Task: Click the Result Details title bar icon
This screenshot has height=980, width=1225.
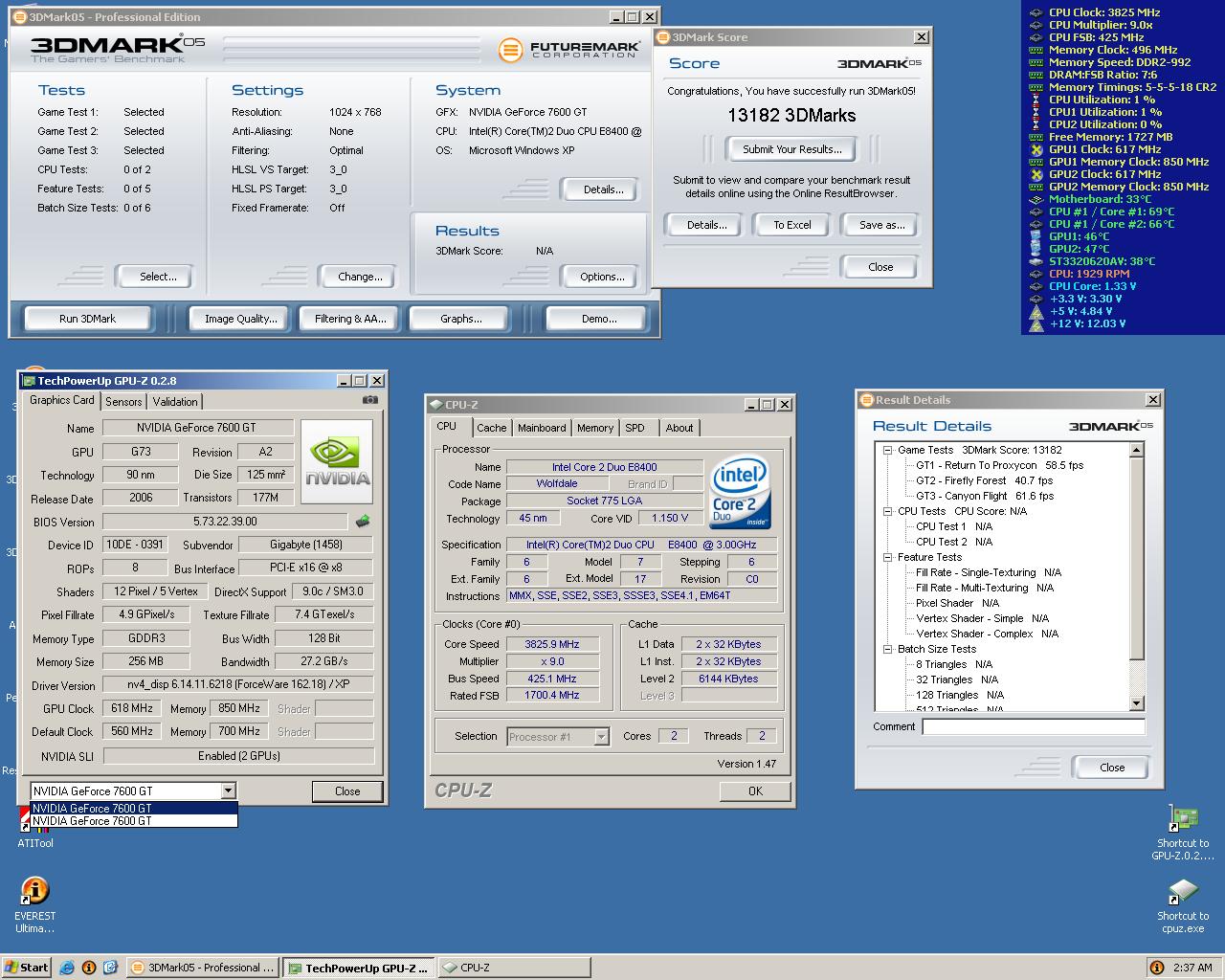Action: [x=866, y=400]
